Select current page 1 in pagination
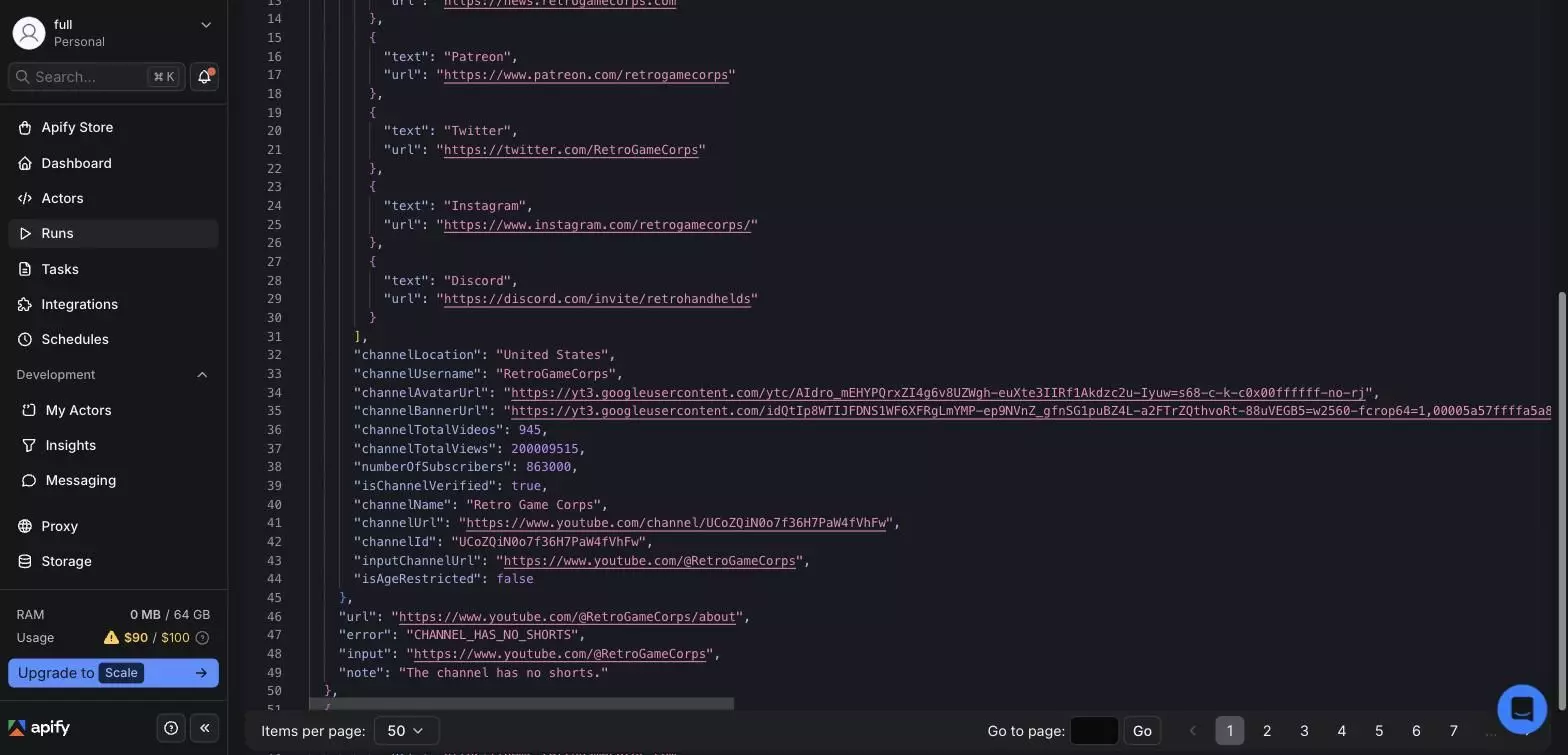 pyautogui.click(x=1230, y=731)
